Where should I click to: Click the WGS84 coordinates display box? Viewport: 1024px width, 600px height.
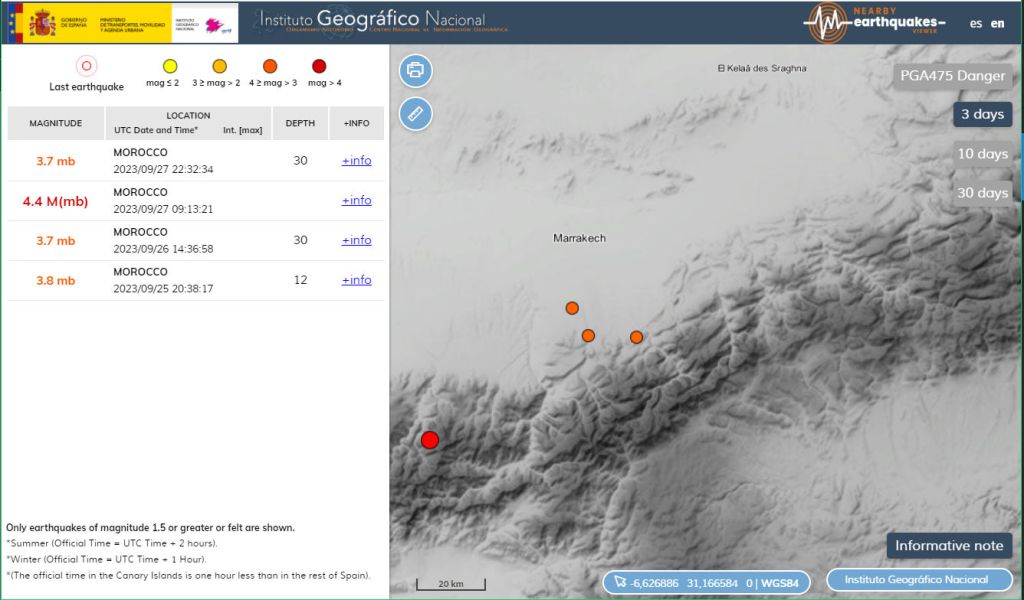pyautogui.click(x=706, y=583)
